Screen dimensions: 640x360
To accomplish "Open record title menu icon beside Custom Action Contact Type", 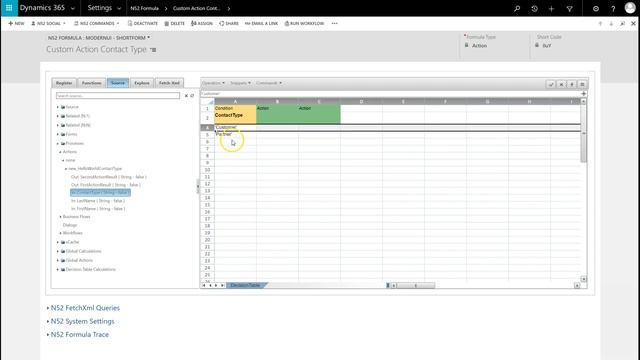I will (x=153, y=50).
